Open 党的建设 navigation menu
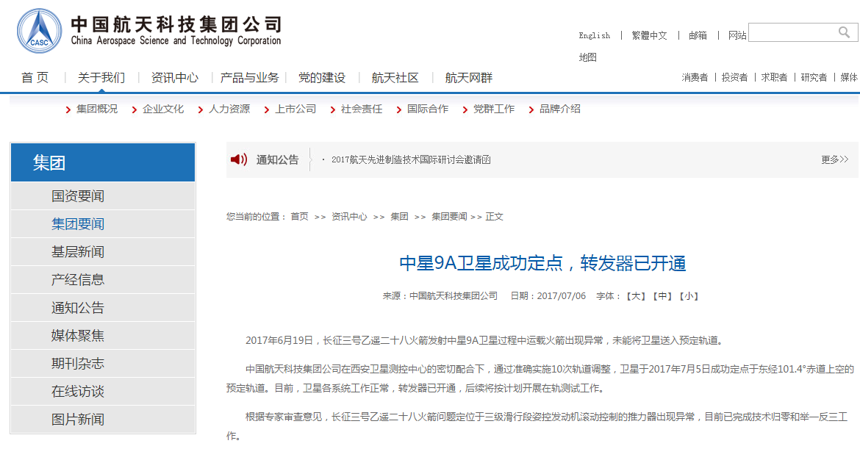Image resolution: width=860 pixels, height=460 pixels. coord(321,78)
